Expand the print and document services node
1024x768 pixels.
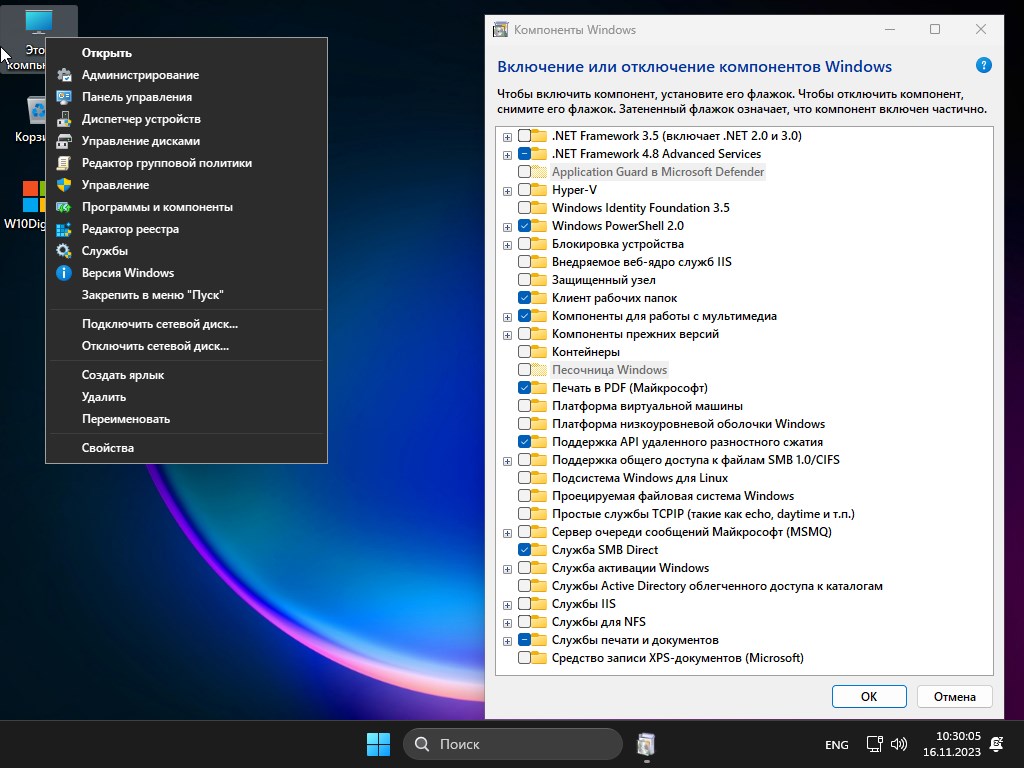tap(508, 640)
